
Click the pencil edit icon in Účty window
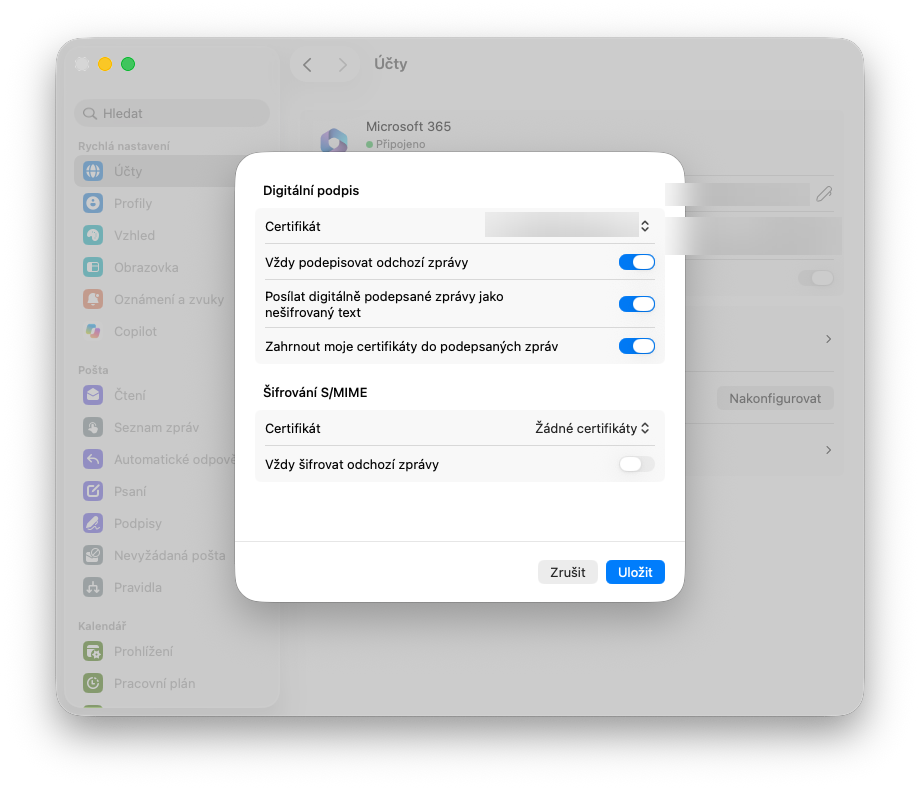point(824,194)
